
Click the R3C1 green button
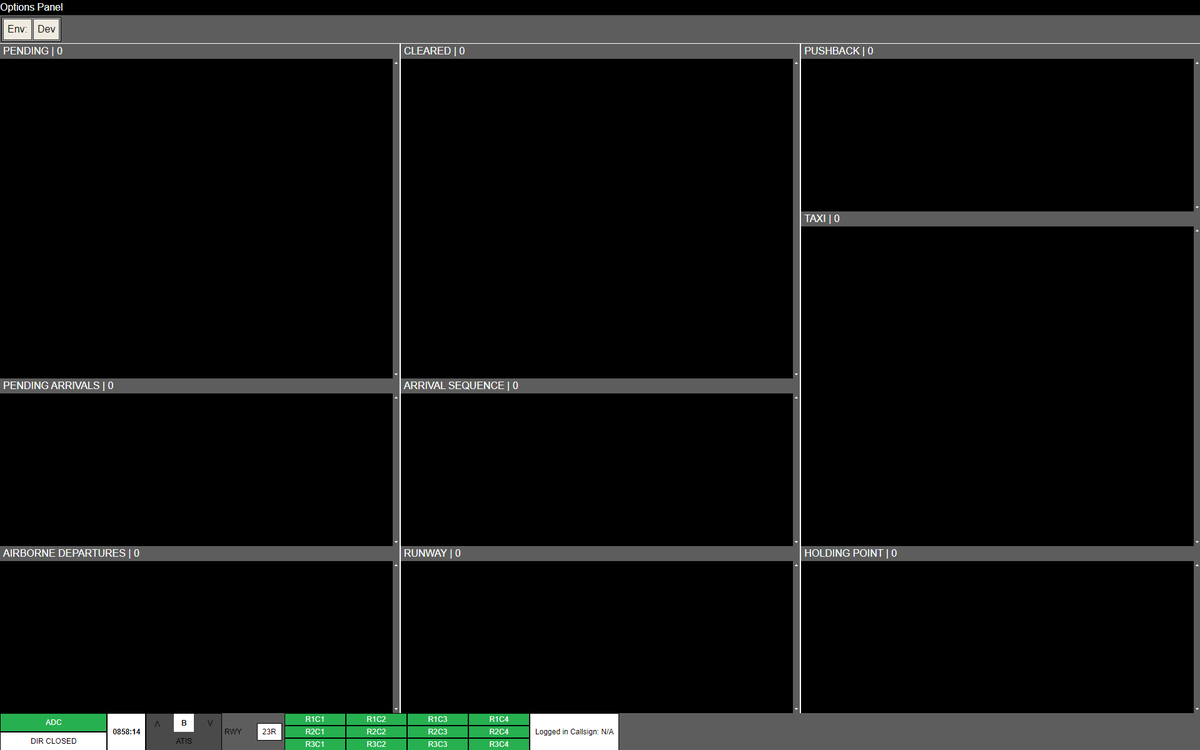(315, 744)
